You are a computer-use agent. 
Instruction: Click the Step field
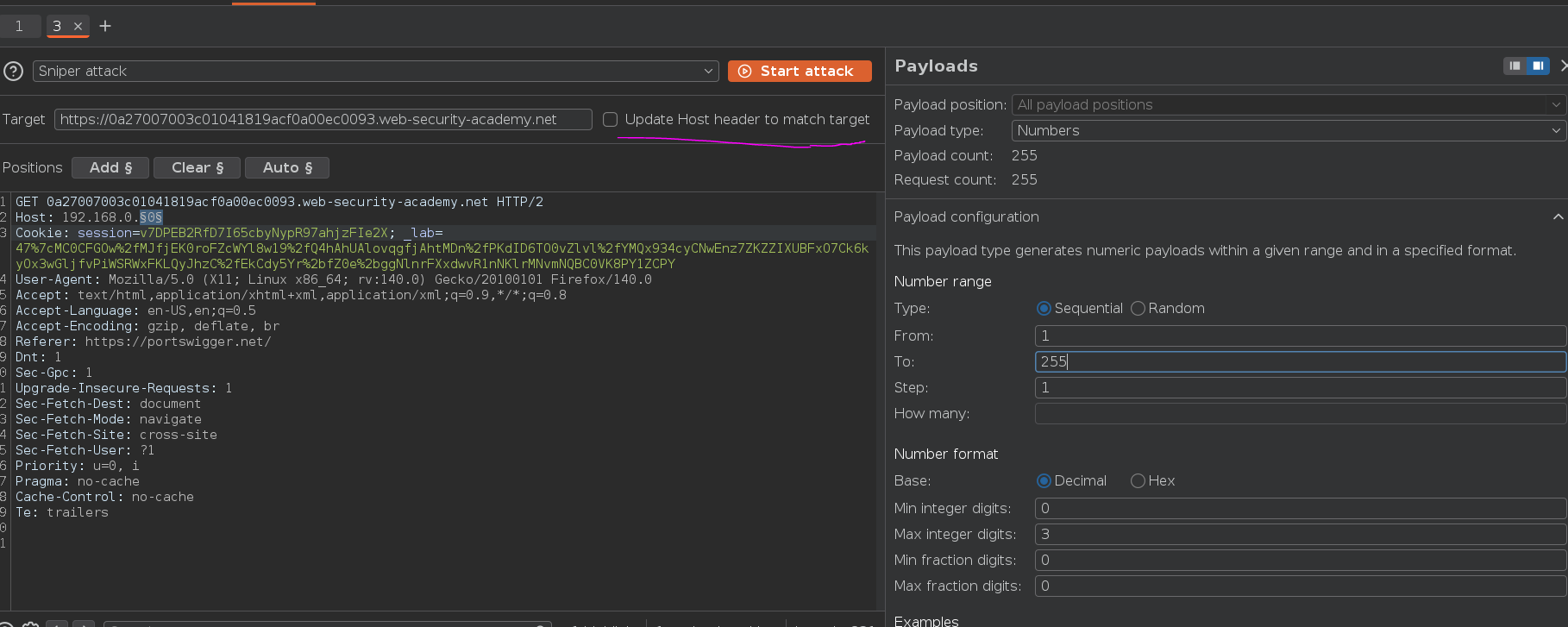1301,387
